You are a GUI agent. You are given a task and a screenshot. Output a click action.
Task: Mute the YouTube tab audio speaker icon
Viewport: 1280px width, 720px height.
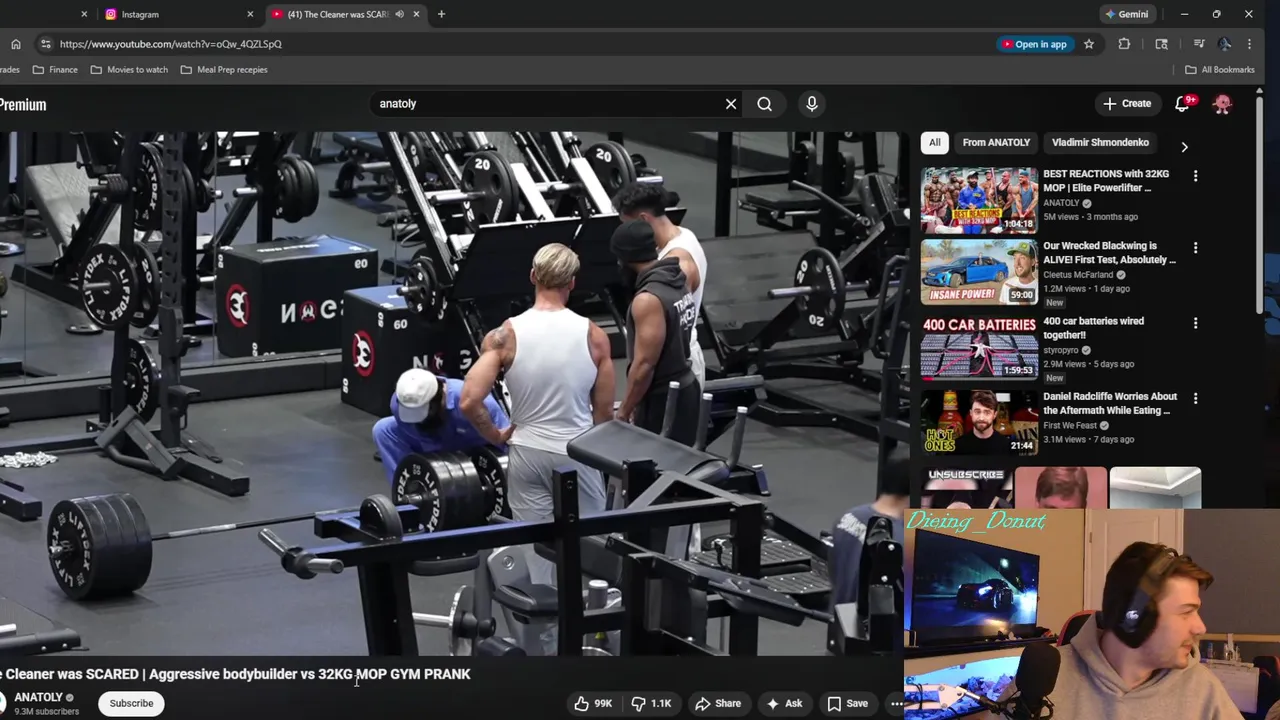click(x=399, y=14)
